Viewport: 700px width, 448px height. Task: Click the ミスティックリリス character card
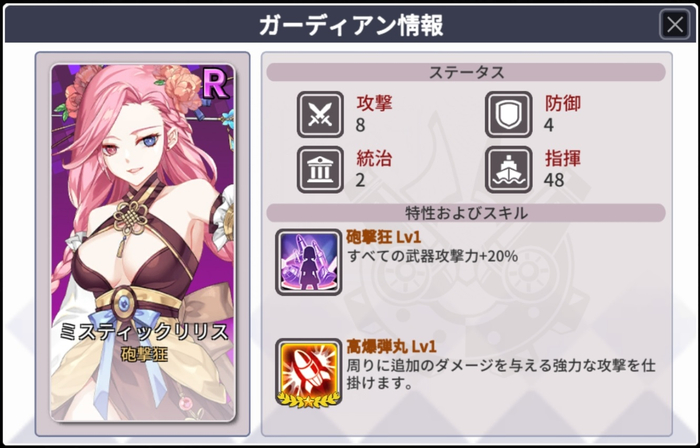tap(143, 243)
